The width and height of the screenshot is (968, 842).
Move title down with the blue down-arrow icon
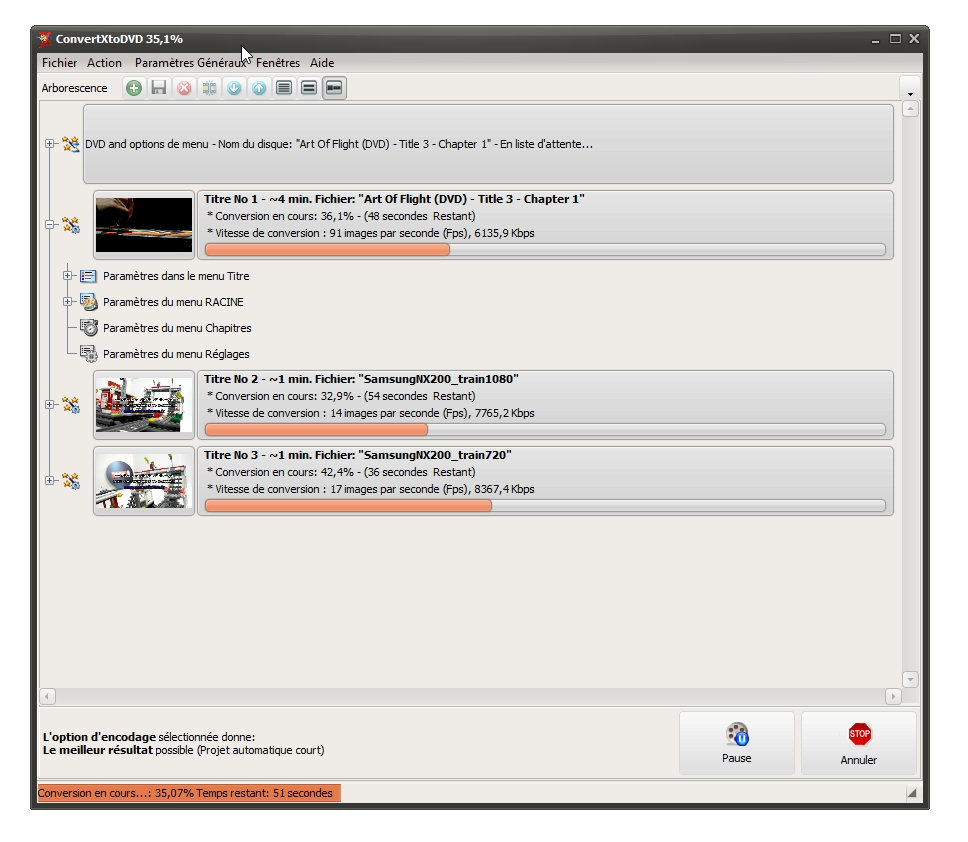click(x=233, y=88)
